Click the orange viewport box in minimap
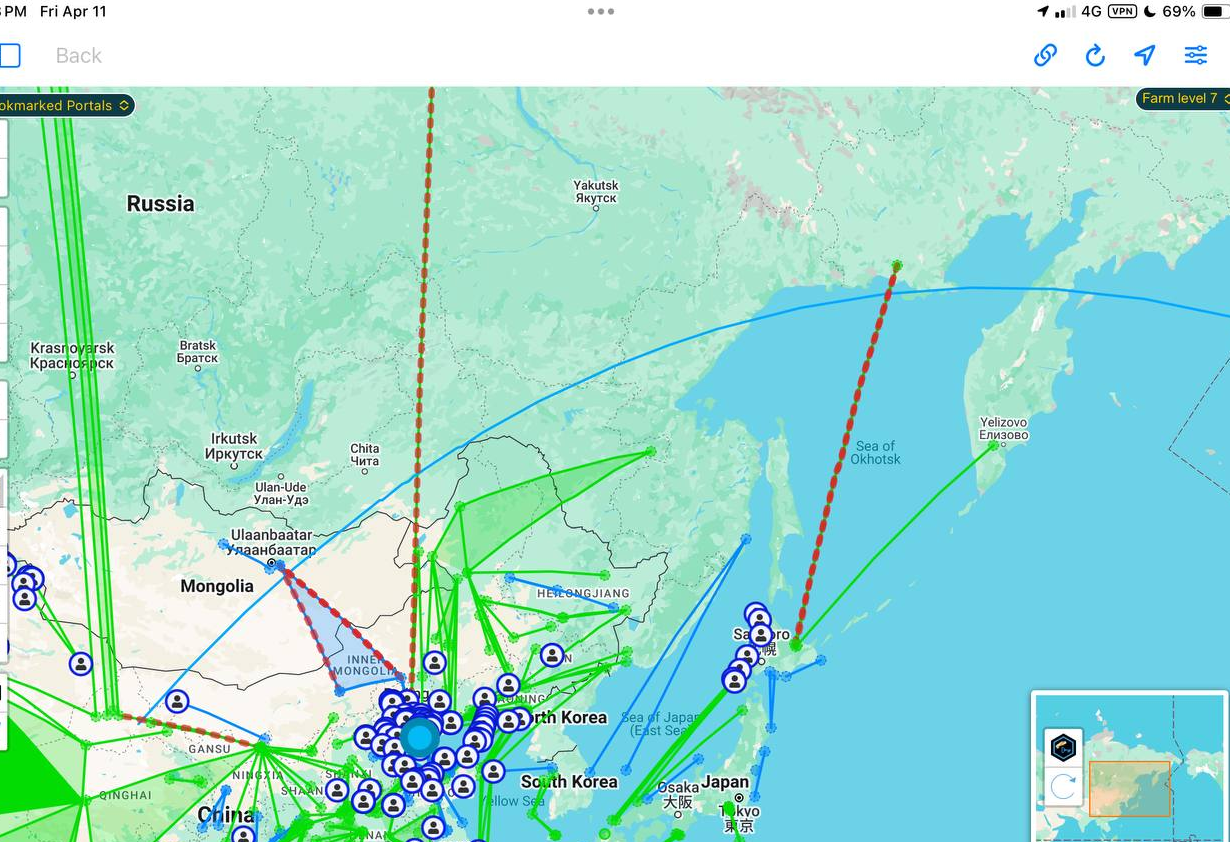1230x842 pixels. click(x=1129, y=788)
